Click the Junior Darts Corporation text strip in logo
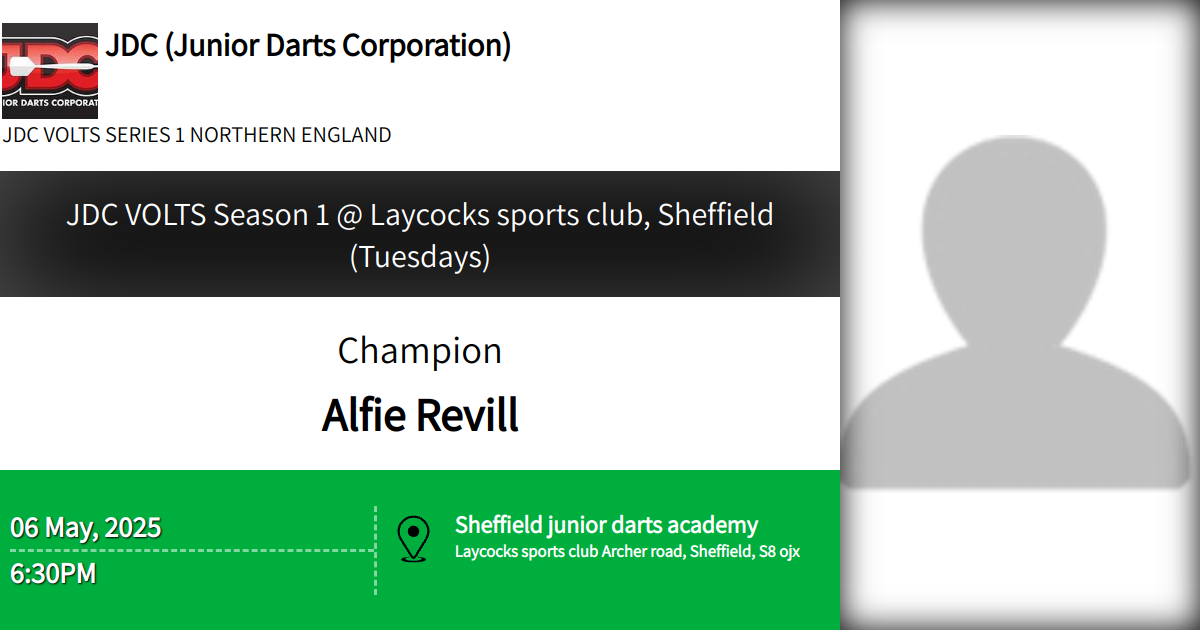The image size is (1200, 630). point(49,101)
